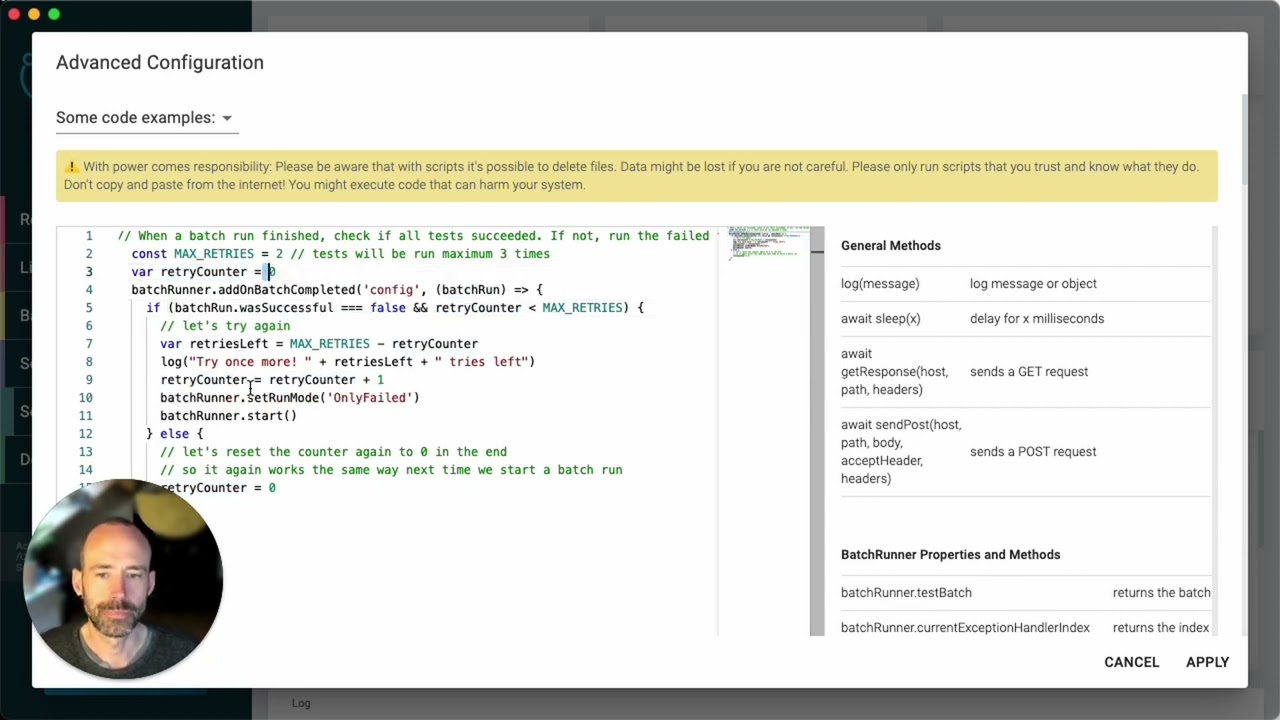
Task: Click the presenter webcam video circle
Action: [x=123, y=579]
